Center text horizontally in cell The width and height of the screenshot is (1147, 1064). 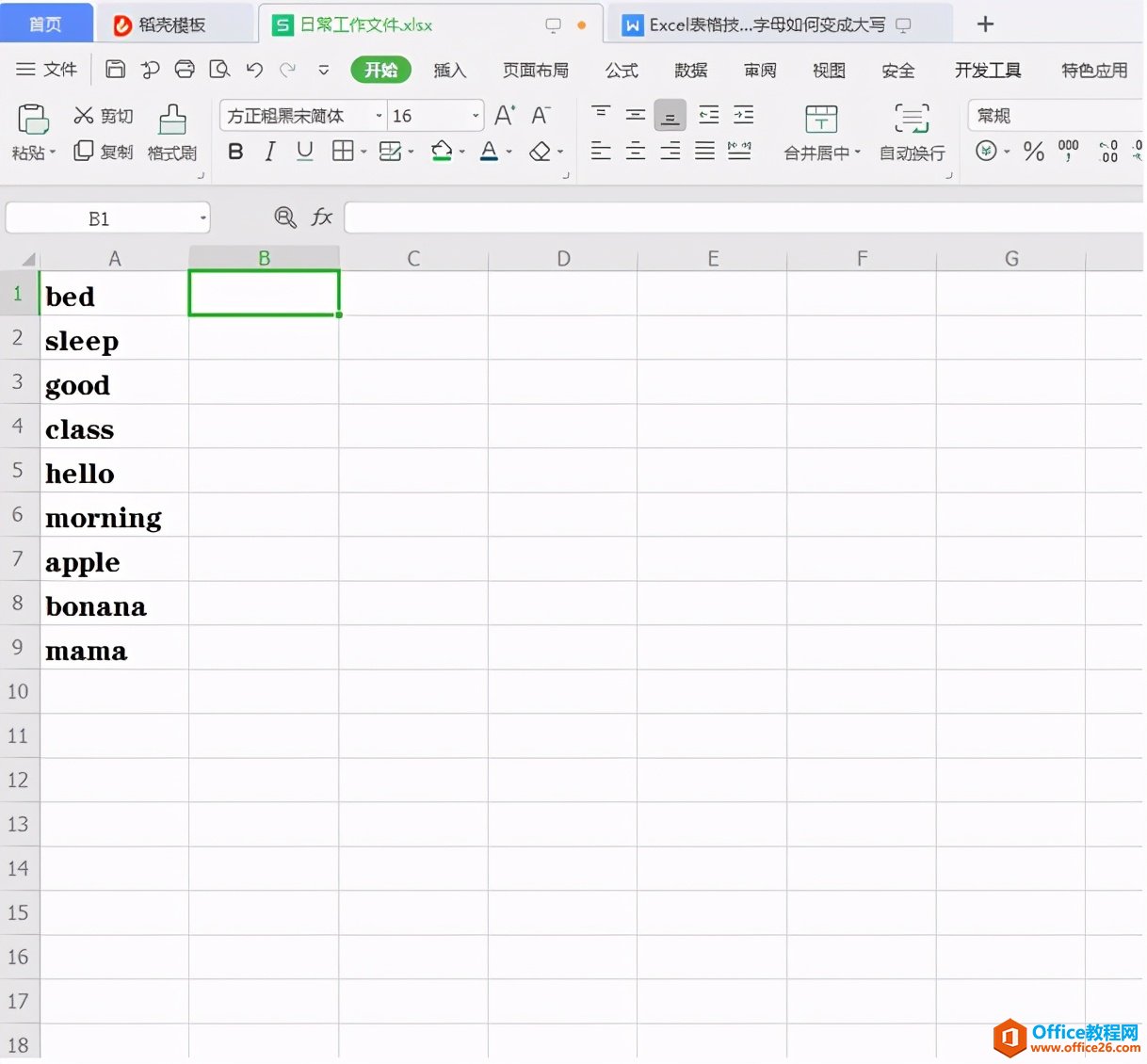pyautogui.click(x=636, y=151)
